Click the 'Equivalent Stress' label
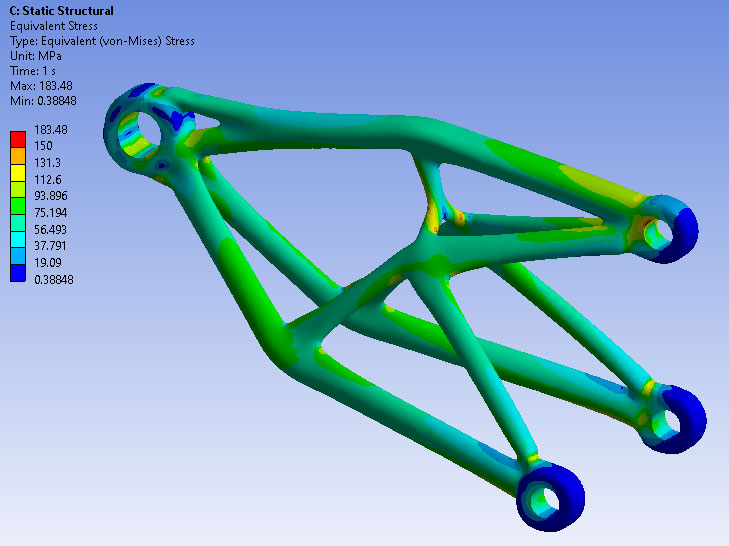 click(53, 26)
